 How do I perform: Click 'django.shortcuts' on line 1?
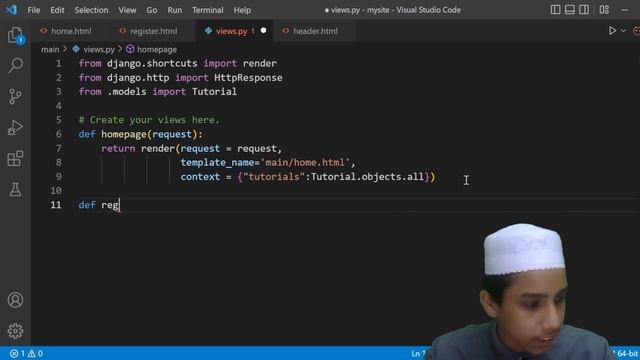152,63
